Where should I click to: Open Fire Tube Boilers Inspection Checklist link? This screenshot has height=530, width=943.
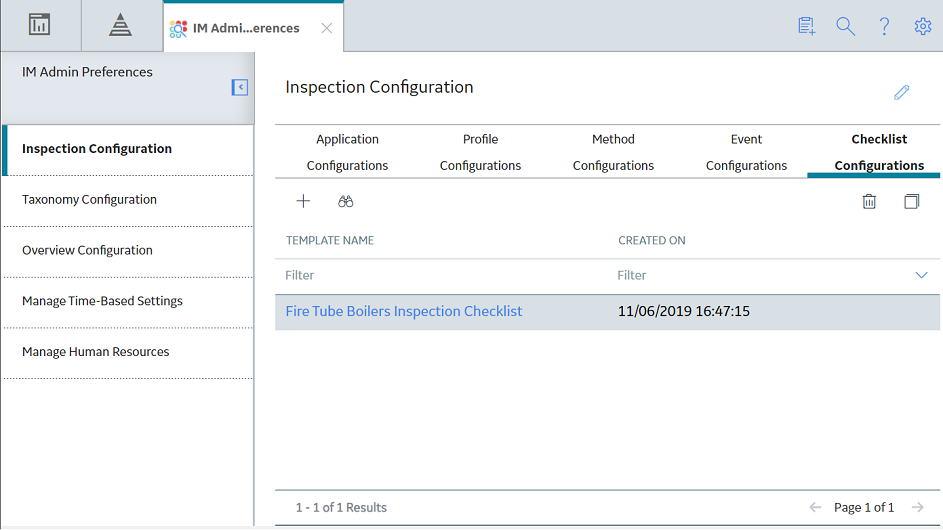404,311
